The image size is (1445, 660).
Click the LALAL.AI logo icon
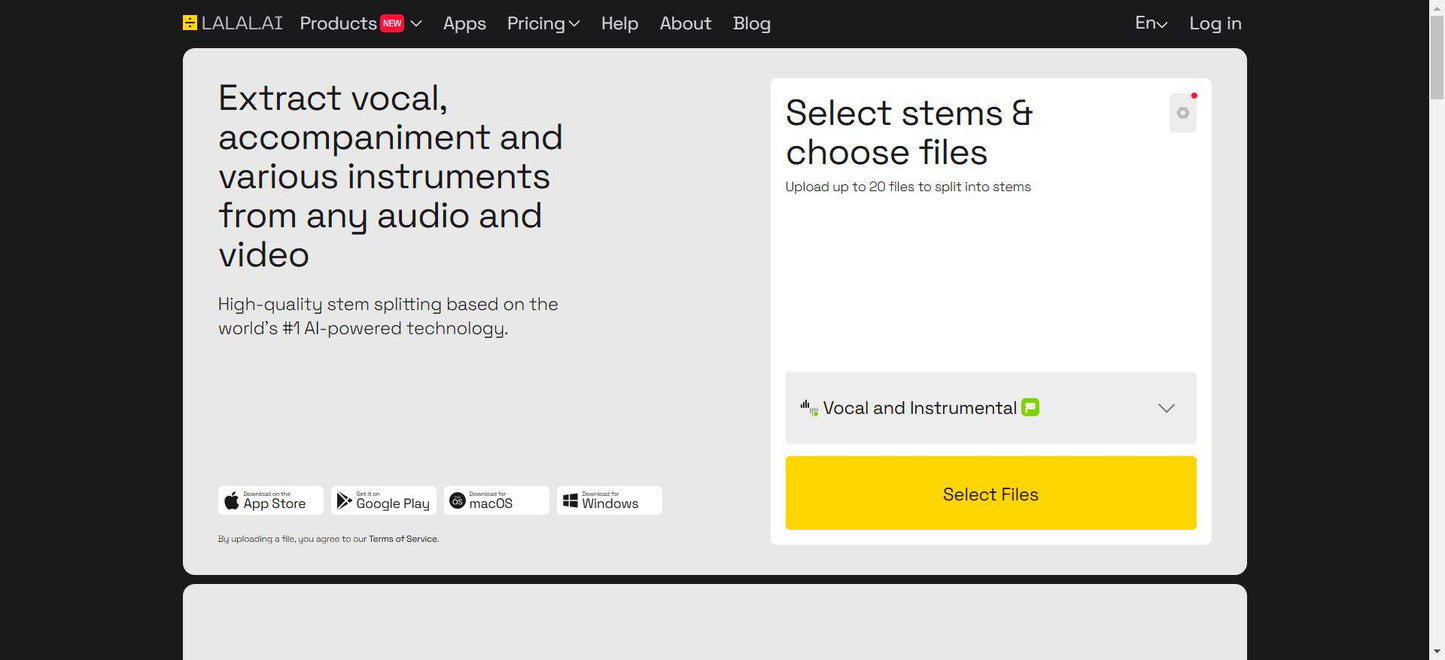tap(190, 23)
